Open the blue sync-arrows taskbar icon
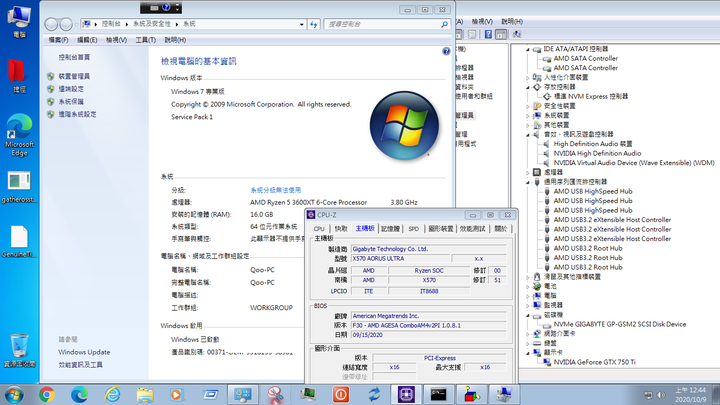The width and height of the screenshot is (720, 405). click(x=373, y=394)
